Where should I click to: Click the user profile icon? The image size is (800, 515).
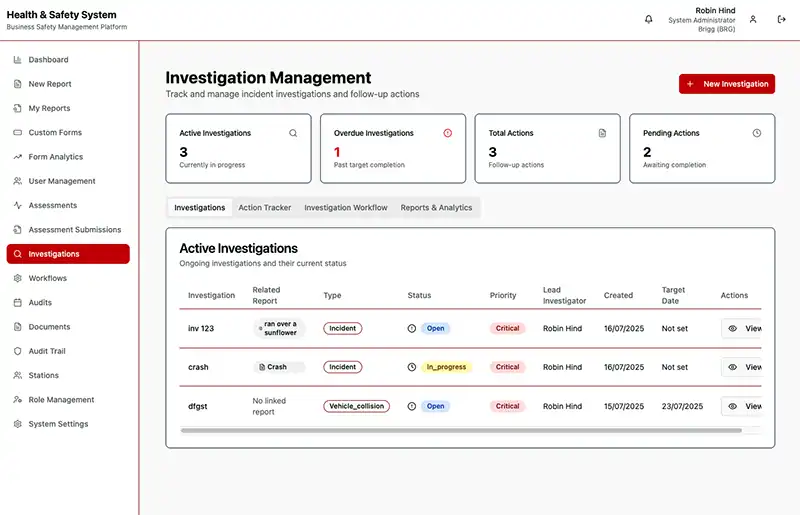coord(753,19)
